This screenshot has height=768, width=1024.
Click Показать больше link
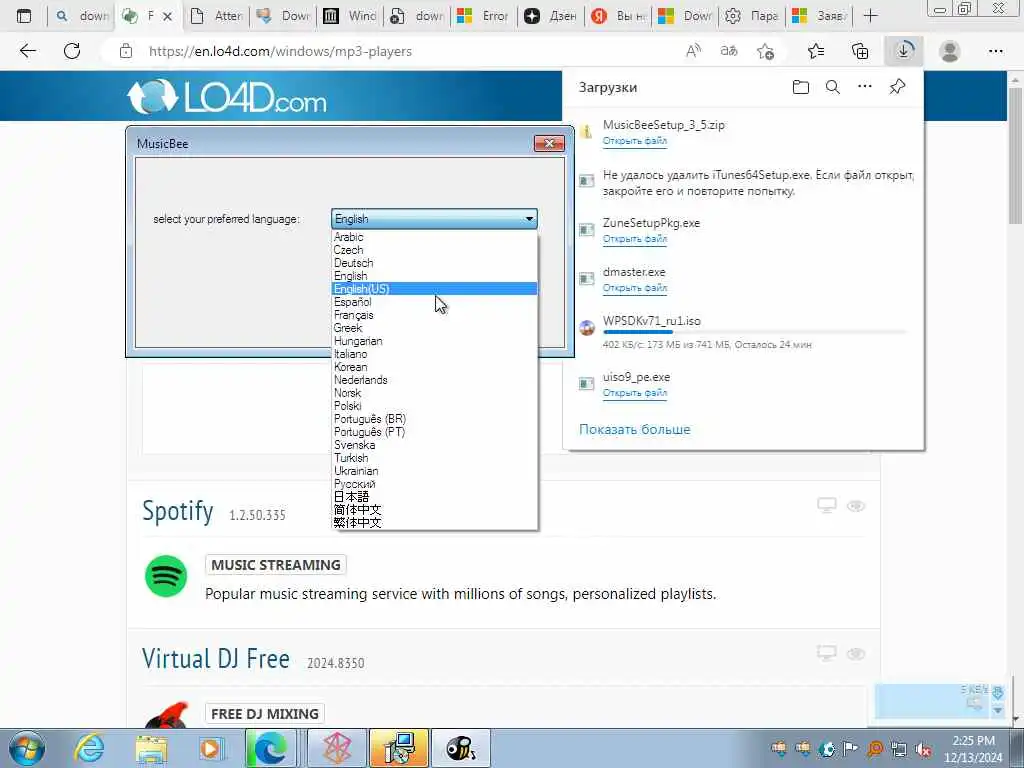pyautogui.click(x=634, y=430)
